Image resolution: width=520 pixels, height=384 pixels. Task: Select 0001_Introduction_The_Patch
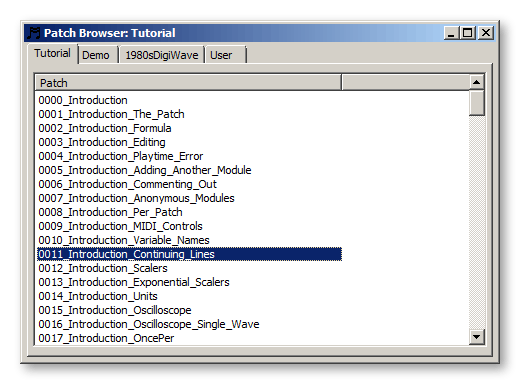point(111,114)
